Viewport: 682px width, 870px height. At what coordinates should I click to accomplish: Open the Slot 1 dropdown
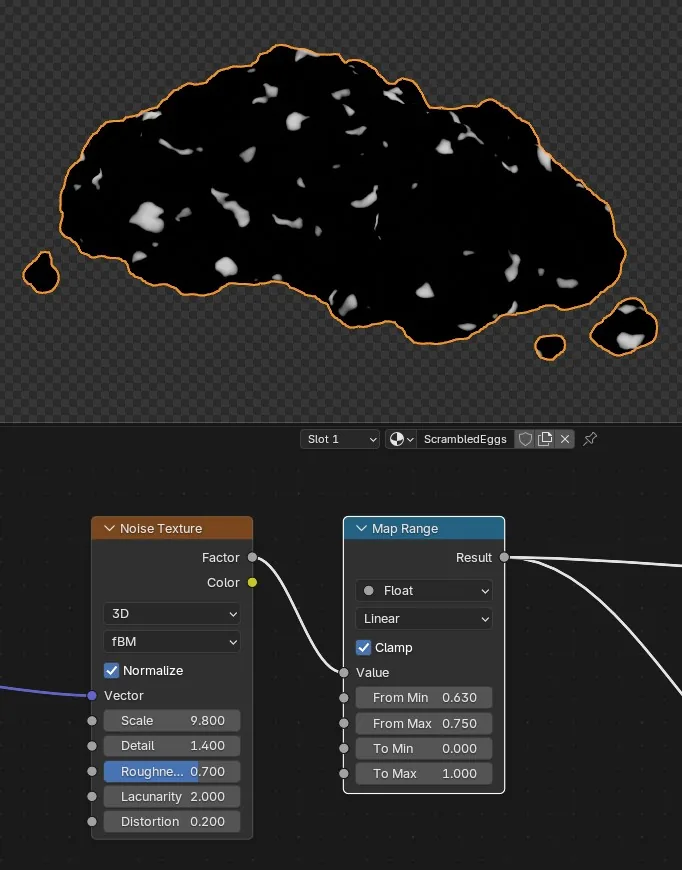340,439
